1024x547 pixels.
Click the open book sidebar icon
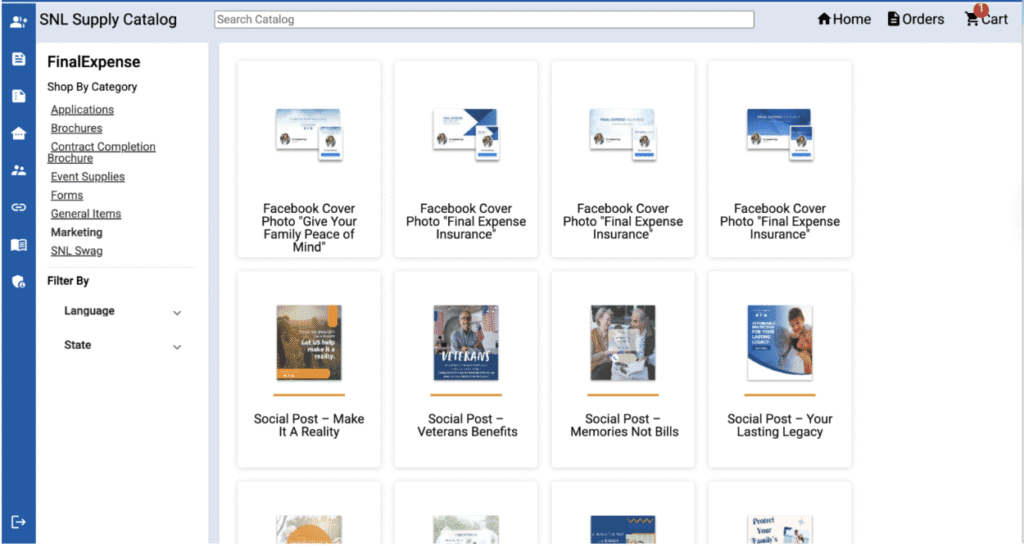tap(18, 245)
